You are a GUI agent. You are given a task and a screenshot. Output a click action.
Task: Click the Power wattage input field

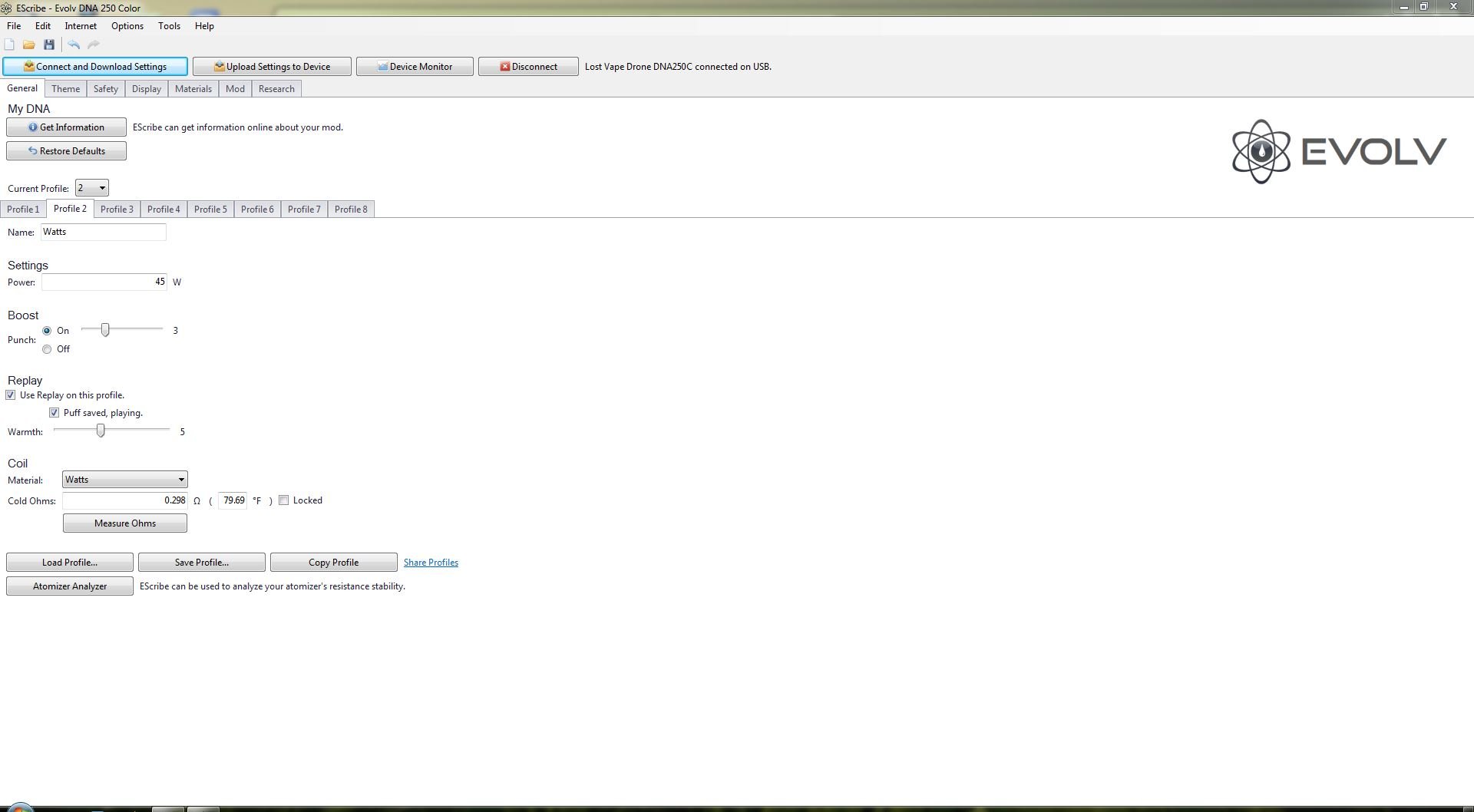coord(104,282)
